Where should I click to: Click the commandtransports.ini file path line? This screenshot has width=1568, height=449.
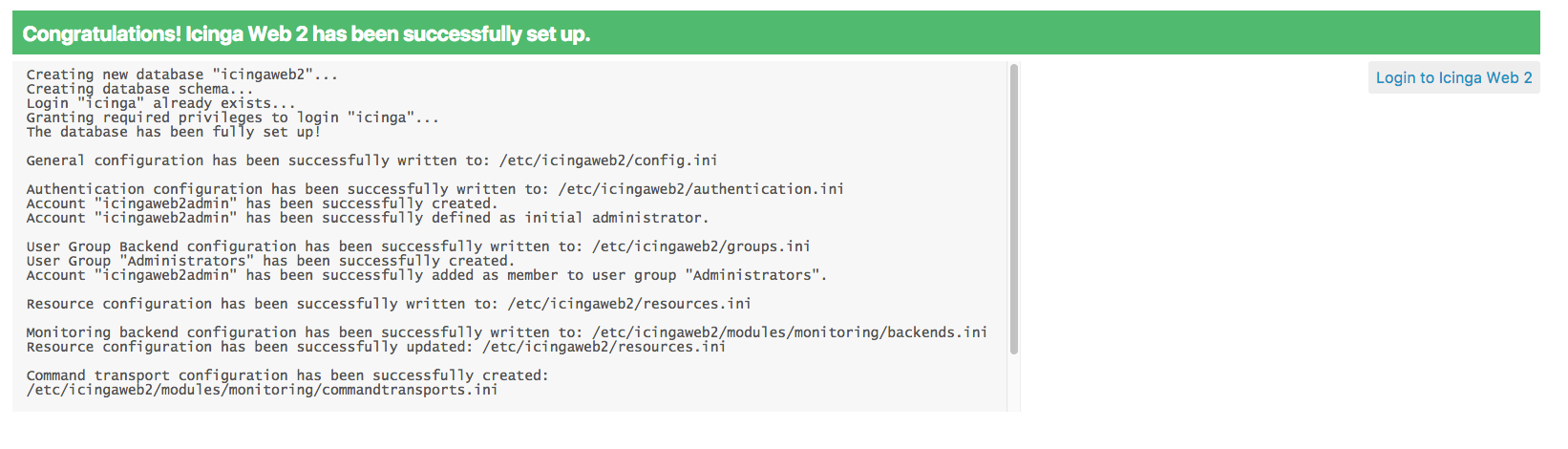pos(262,390)
